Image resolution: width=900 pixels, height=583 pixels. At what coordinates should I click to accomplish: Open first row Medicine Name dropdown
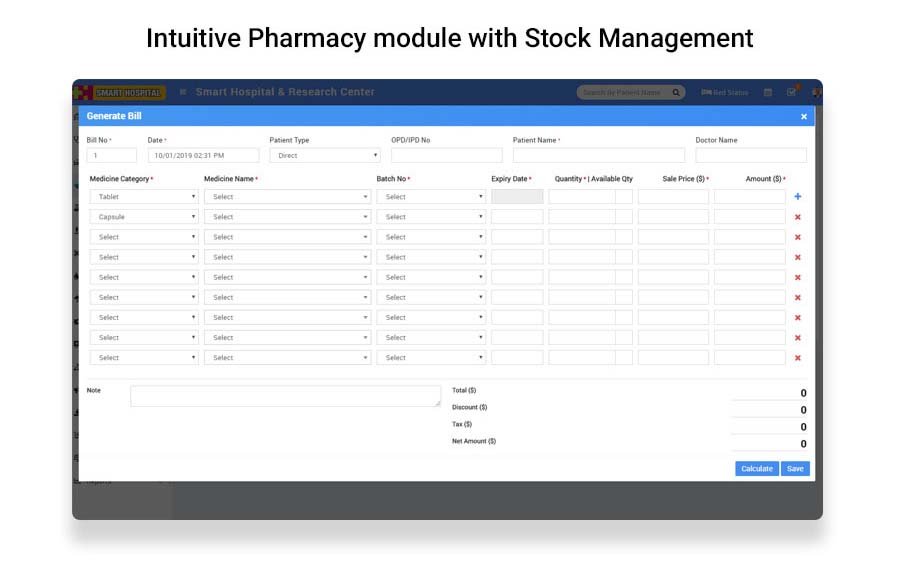(287, 197)
